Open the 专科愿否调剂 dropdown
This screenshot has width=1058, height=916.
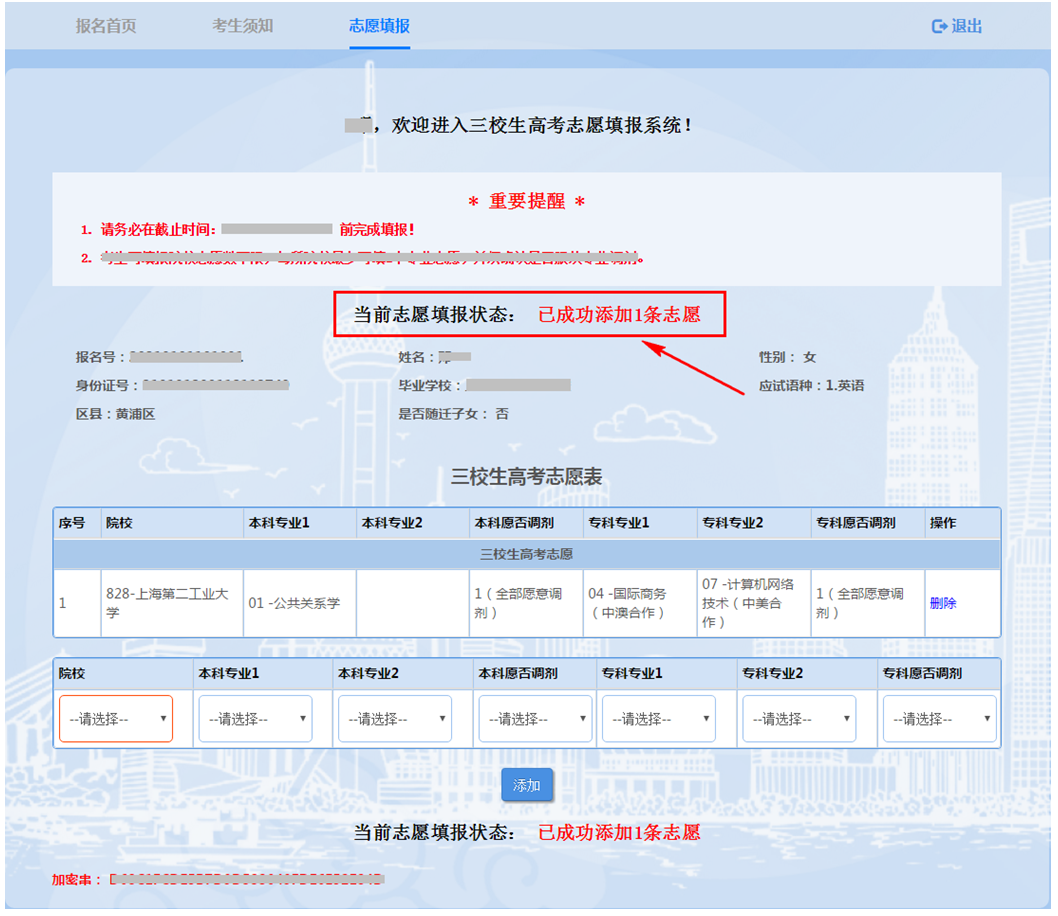click(940, 719)
